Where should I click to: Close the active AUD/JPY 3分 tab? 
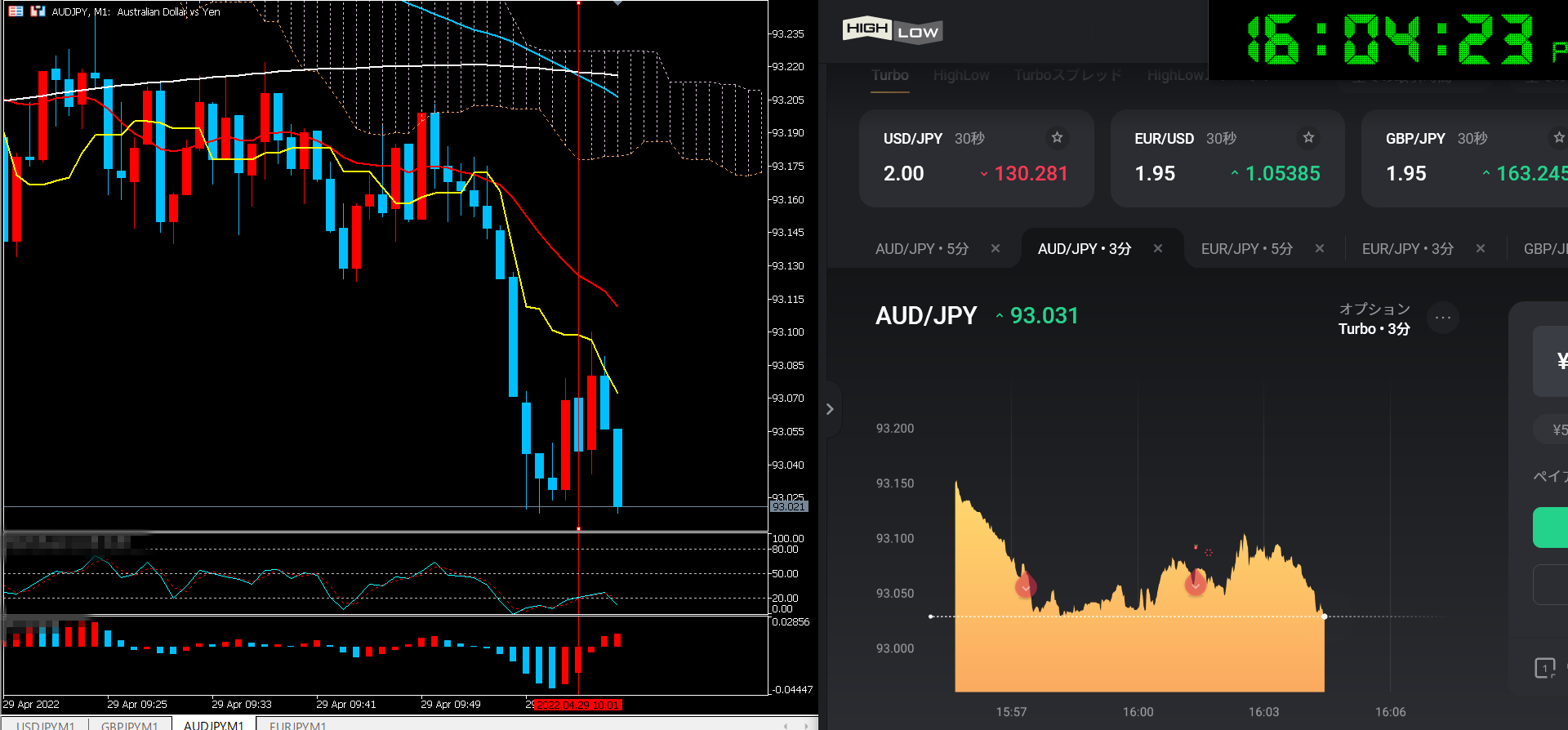(x=1158, y=248)
